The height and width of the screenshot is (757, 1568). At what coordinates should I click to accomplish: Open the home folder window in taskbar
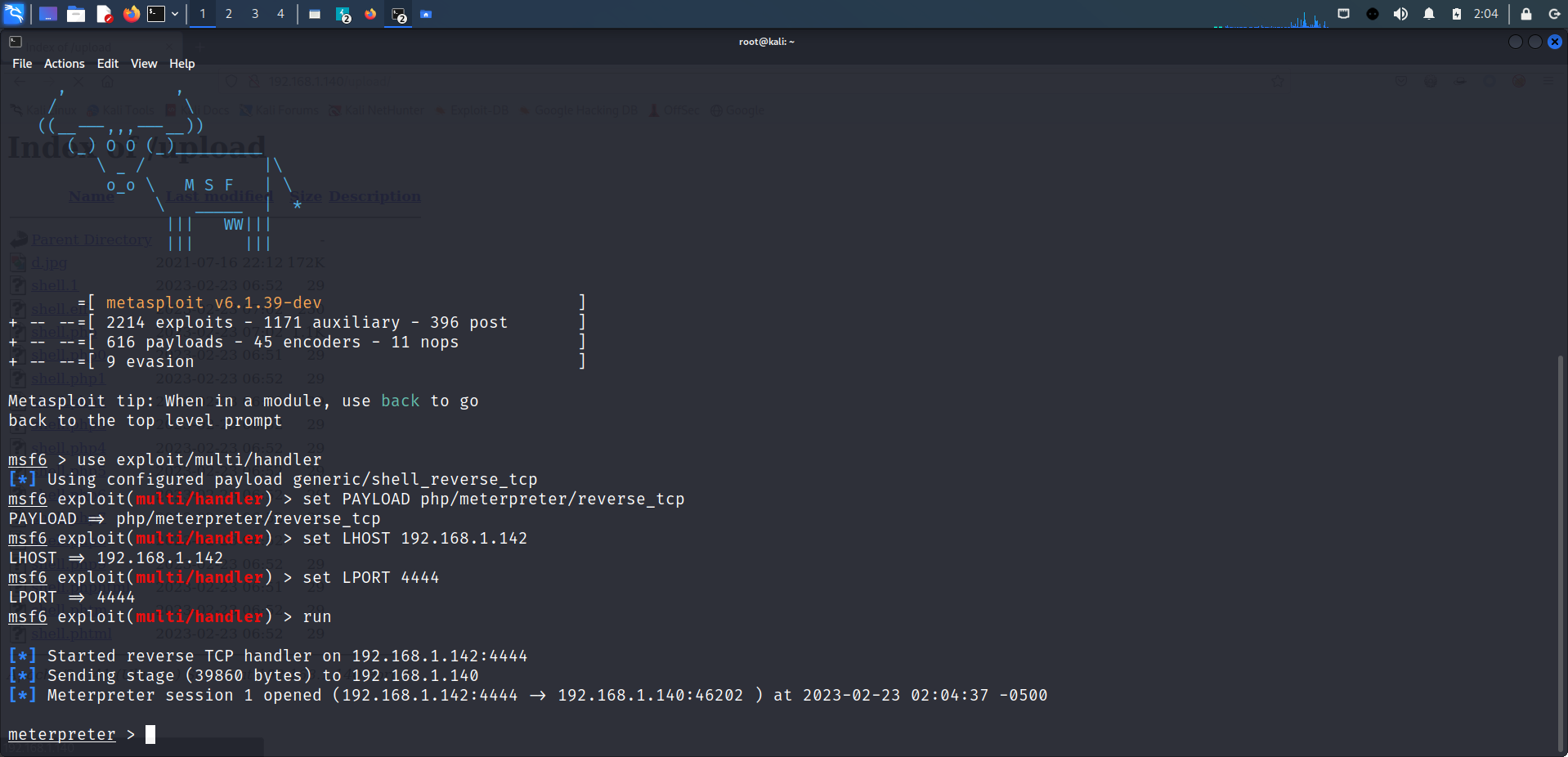(x=426, y=14)
